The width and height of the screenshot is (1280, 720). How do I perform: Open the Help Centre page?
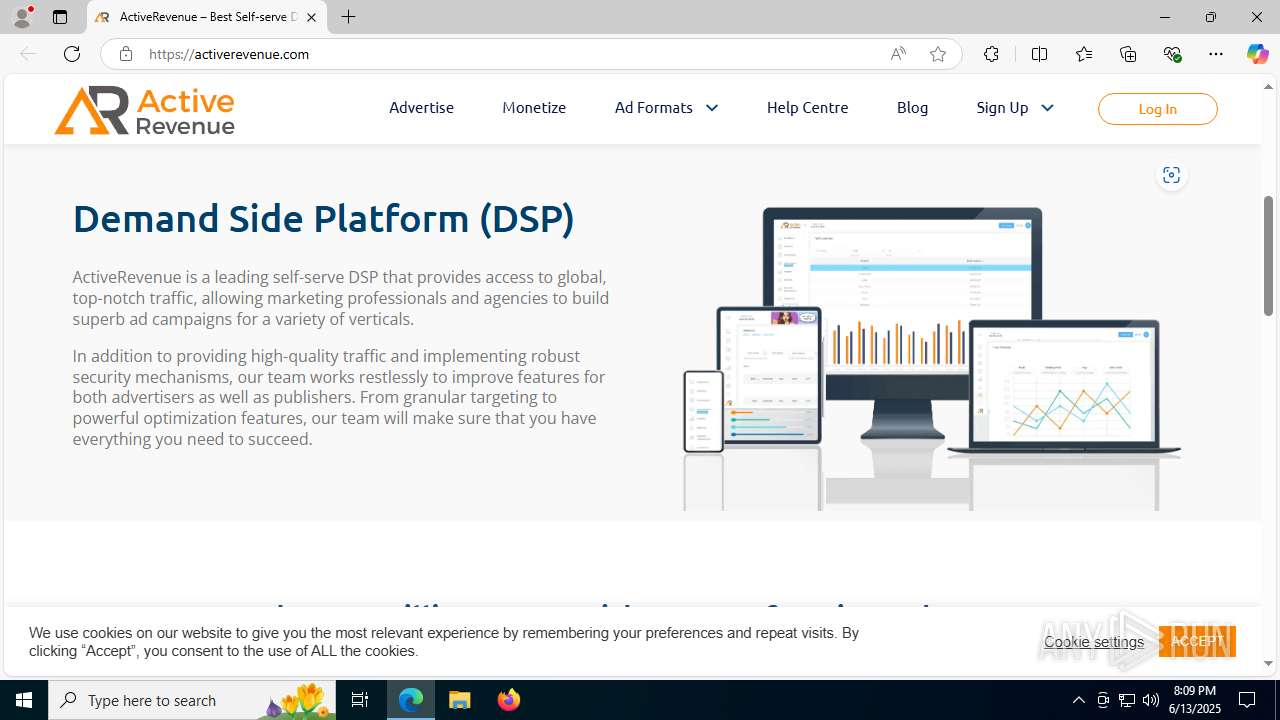pyautogui.click(x=807, y=107)
